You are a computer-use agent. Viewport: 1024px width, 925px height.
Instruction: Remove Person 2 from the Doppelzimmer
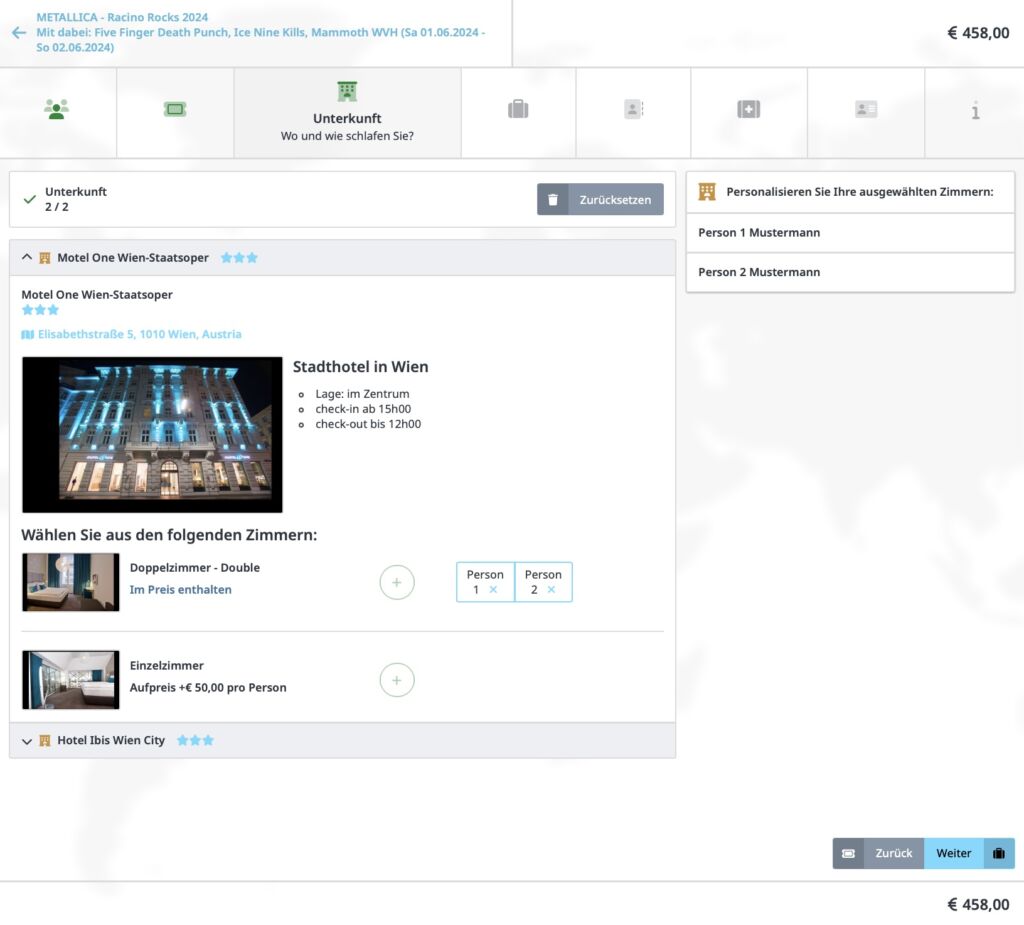coord(551,590)
